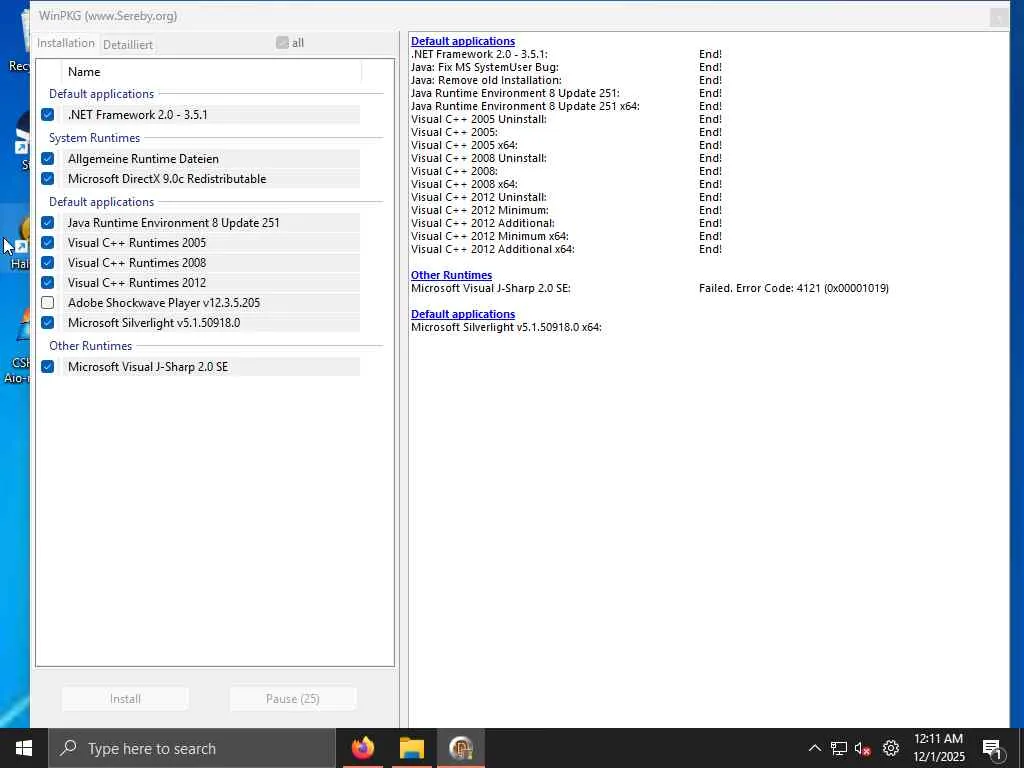The image size is (1024, 768).
Task: Uncheck Visual C++ Runtimes 2012 checkbox
Action: [48, 283]
